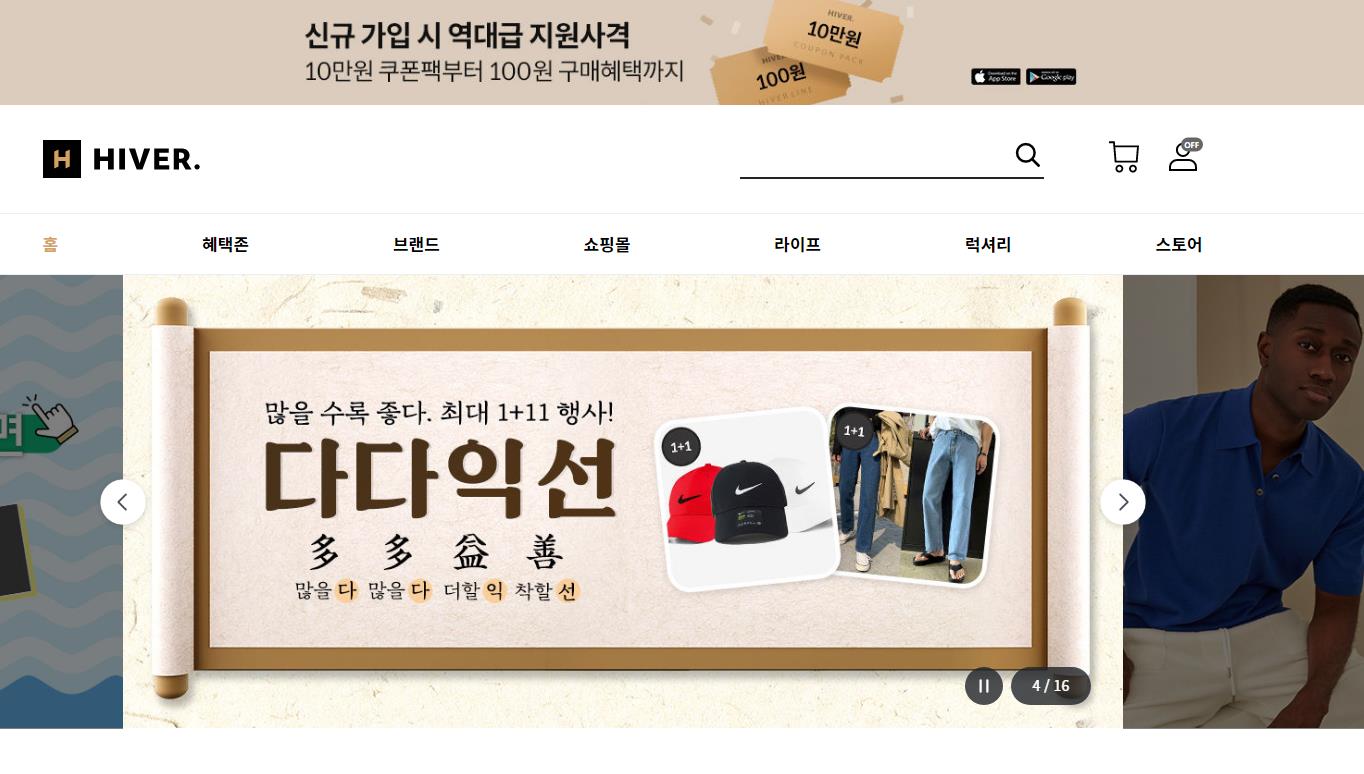Click the Nike caps 1+1 thumbnail
The image size is (1364, 774).
click(x=750, y=499)
